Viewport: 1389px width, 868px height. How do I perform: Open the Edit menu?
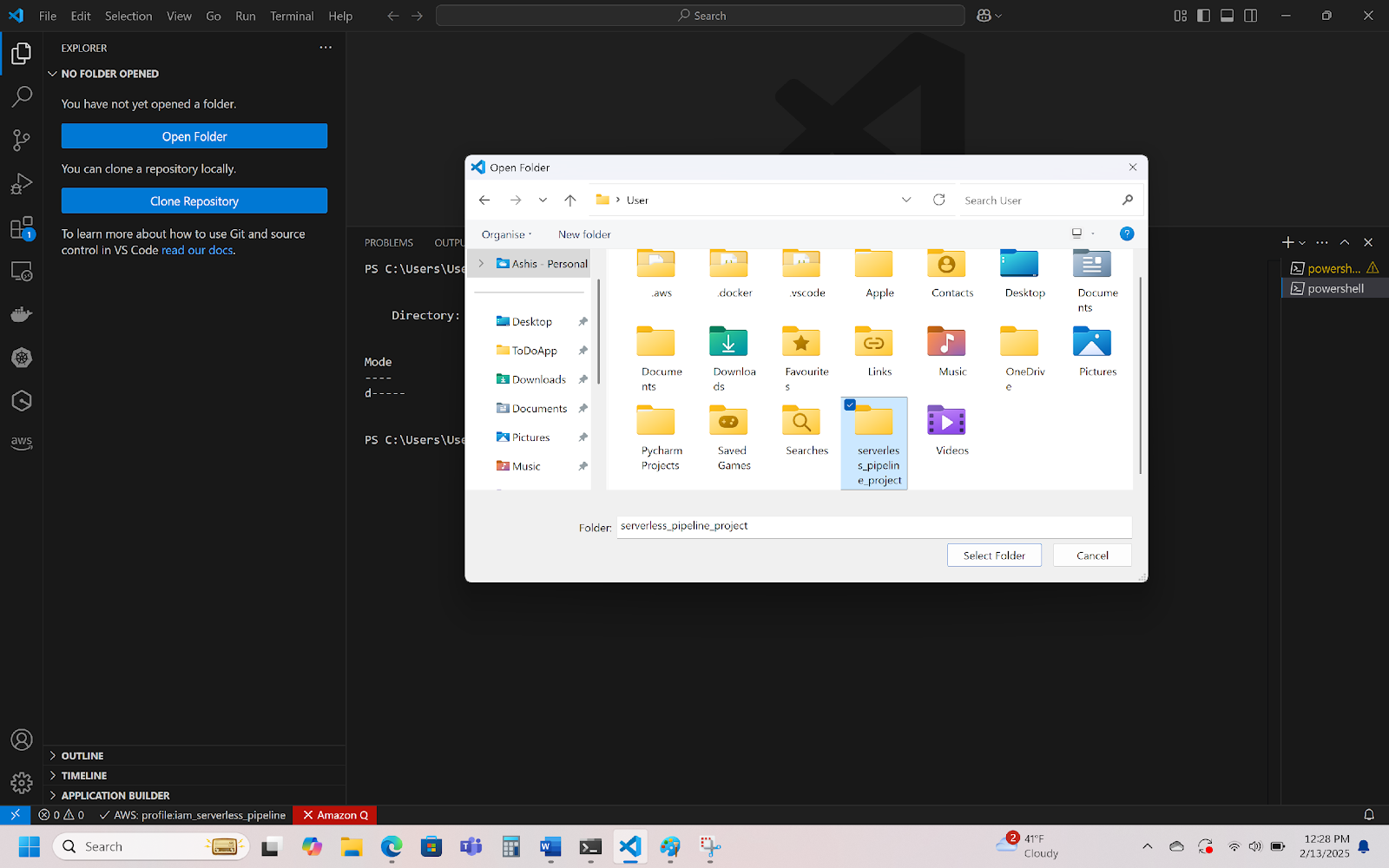point(81,16)
